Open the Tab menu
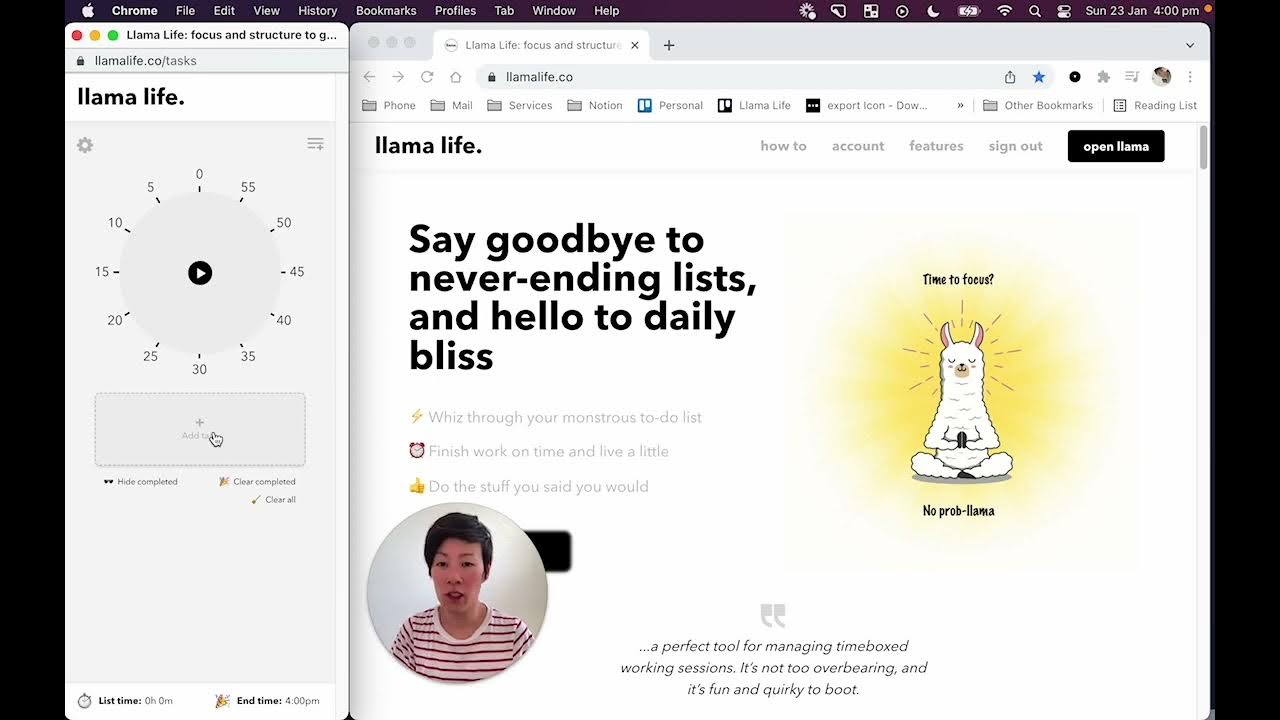Image resolution: width=1280 pixels, height=720 pixels. (504, 10)
